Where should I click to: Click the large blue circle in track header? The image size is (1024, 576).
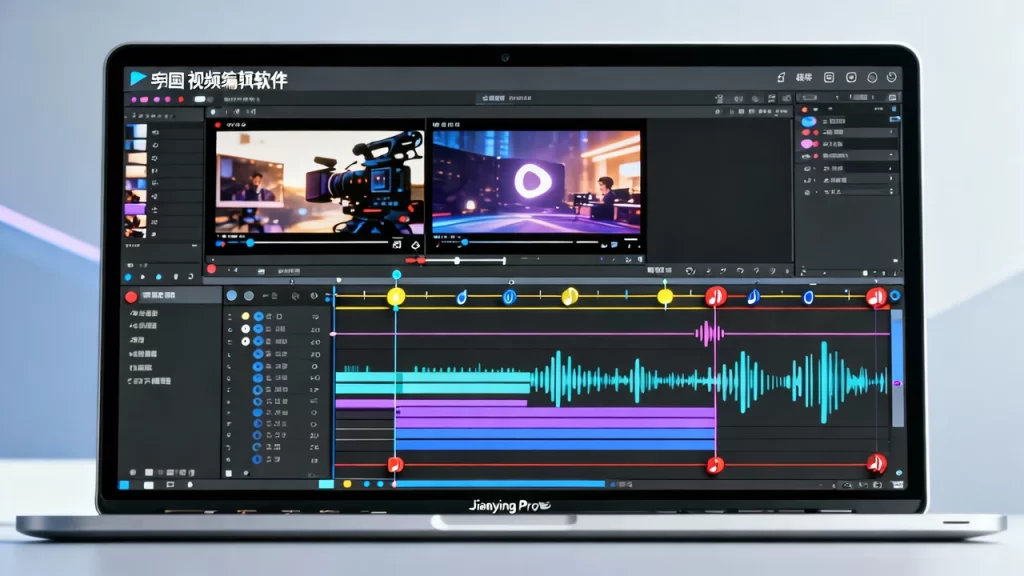232,296
